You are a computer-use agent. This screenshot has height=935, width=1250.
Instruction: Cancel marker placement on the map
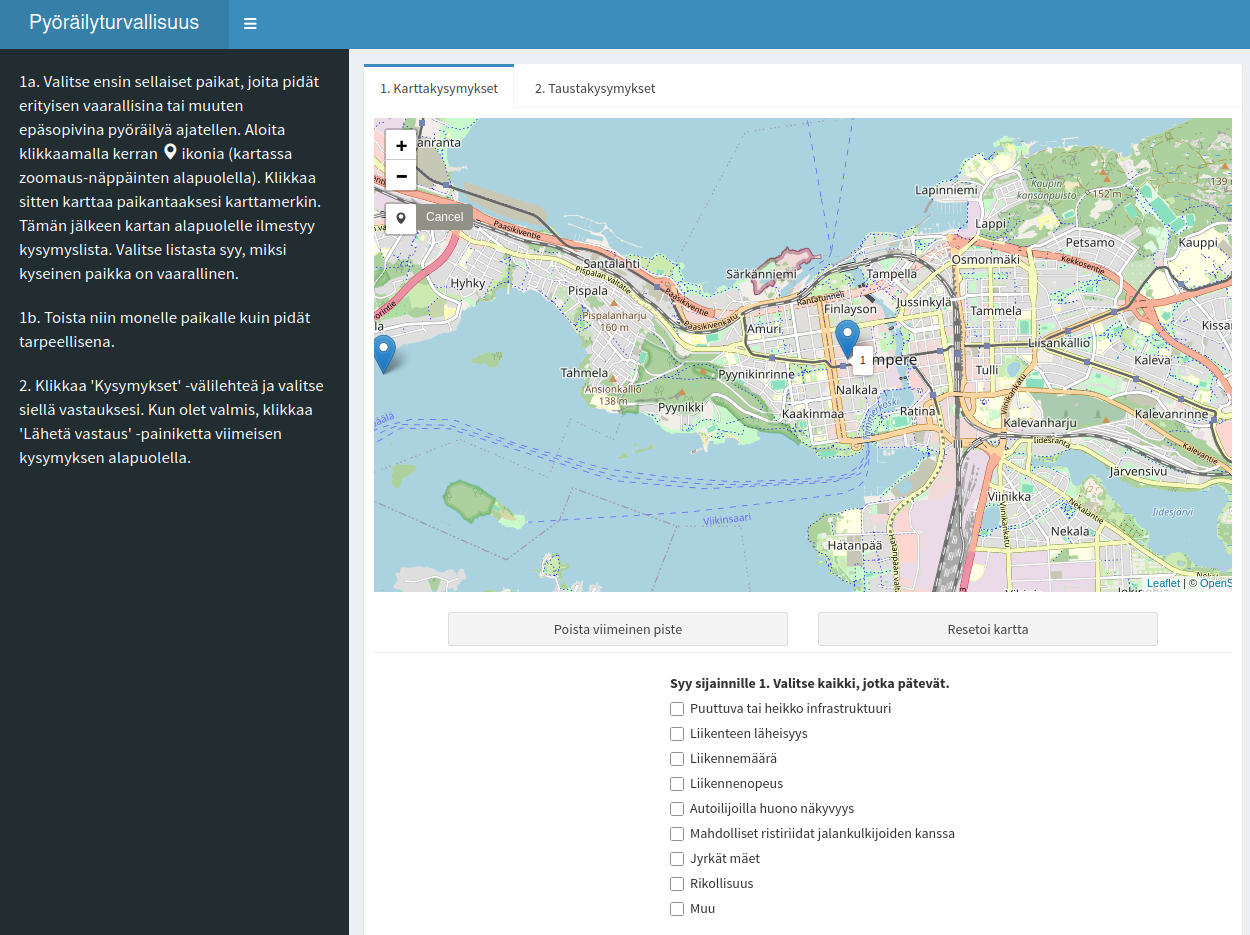coord(445,217)
